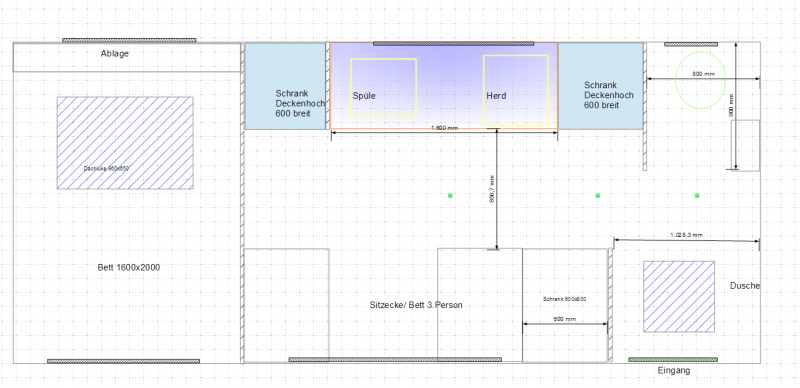Click the green Eingang door bar
This screenshot has width=800, height=388.
pos(672,359)
